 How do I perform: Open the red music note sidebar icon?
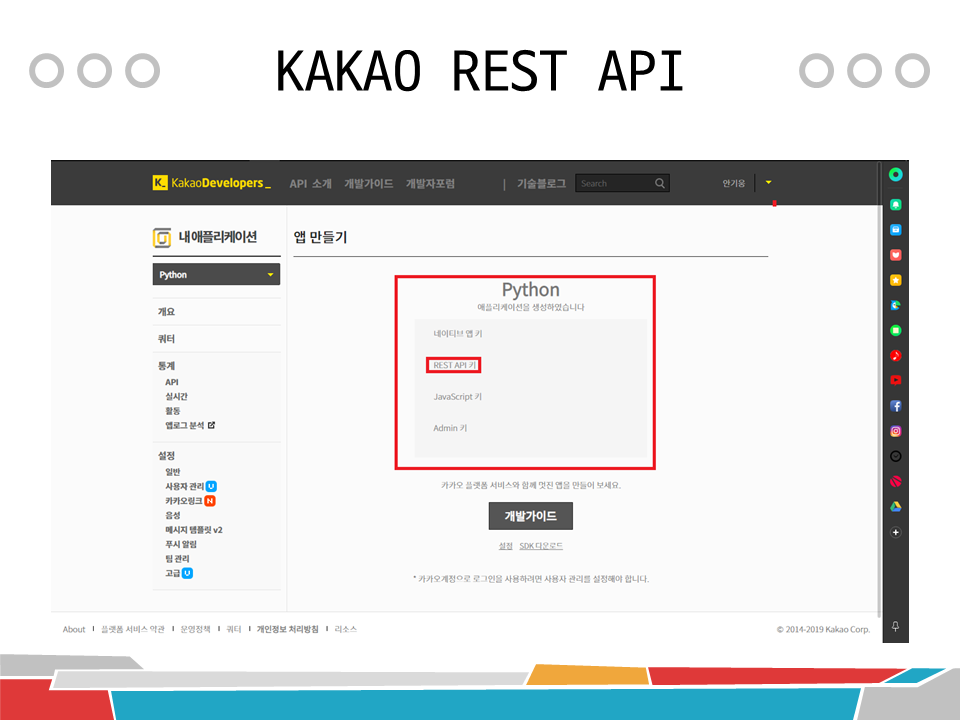click(x=895, y=355)
